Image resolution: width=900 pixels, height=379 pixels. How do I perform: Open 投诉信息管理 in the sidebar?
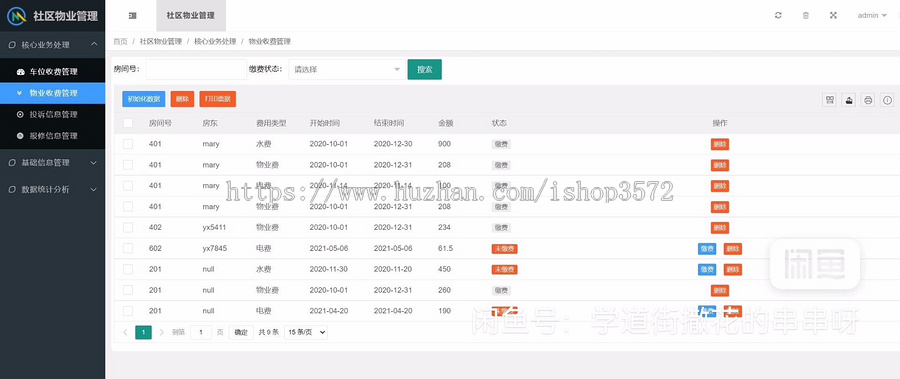[x=52, y=114]
